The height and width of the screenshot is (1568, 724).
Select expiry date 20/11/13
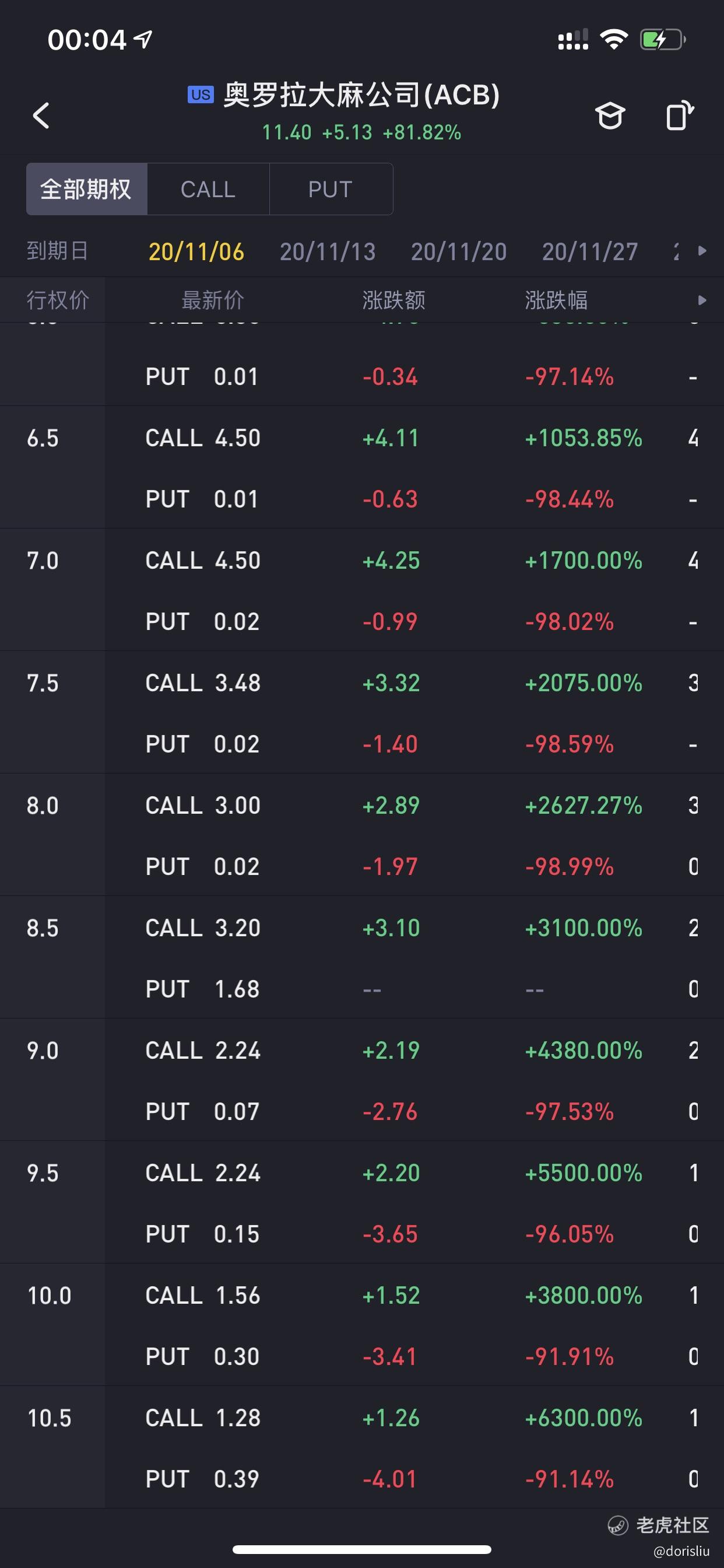328,251
